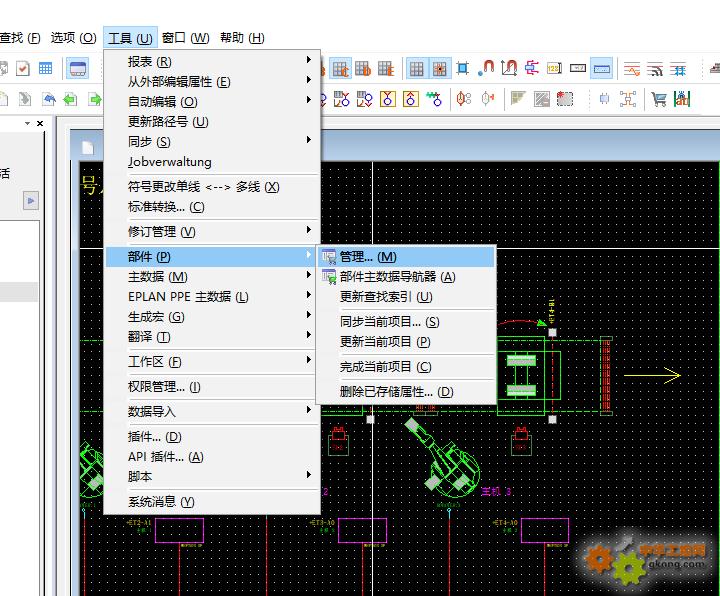Click the blue table grid icon

click(45, 69)
